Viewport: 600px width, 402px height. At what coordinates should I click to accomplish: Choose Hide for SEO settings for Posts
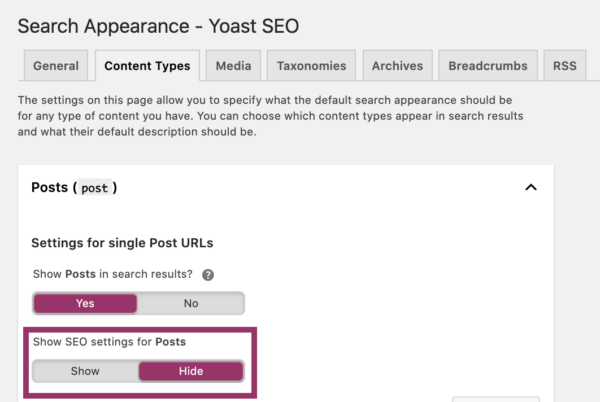tap(191, 371)
